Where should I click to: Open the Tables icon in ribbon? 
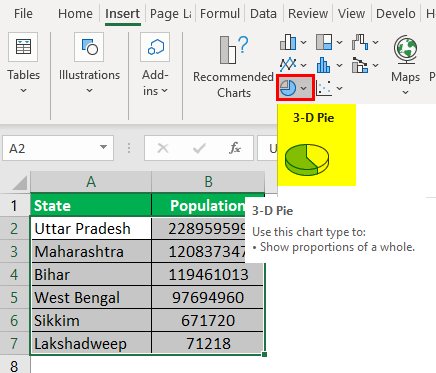coord(23,47)
